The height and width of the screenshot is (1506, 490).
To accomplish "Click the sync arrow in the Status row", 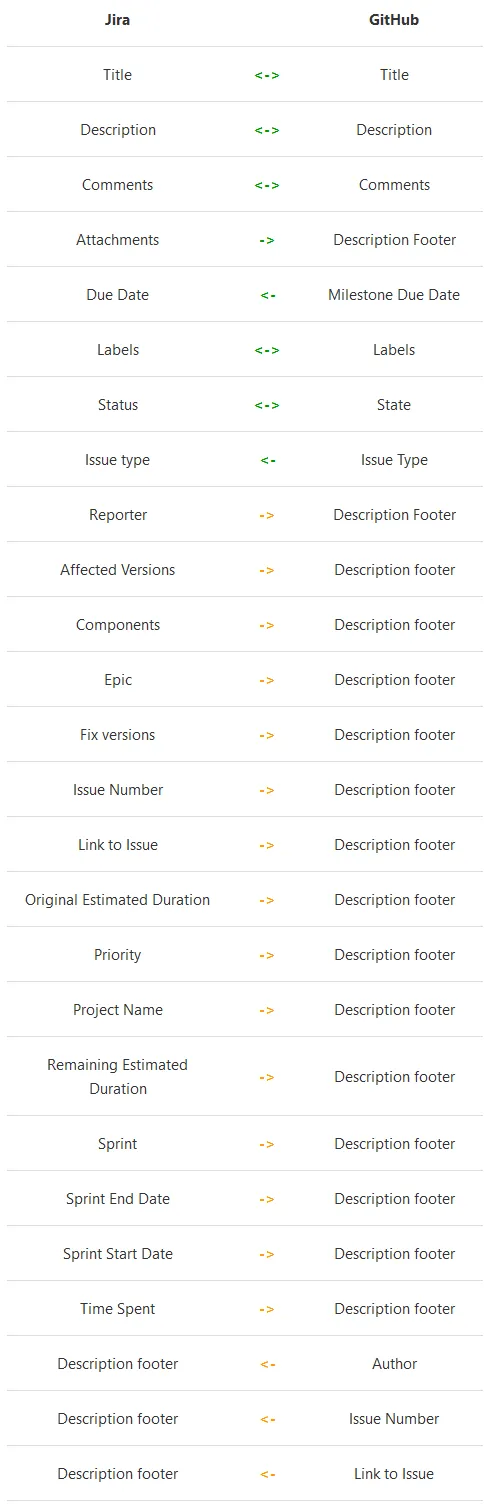I will tap(267, 405).
